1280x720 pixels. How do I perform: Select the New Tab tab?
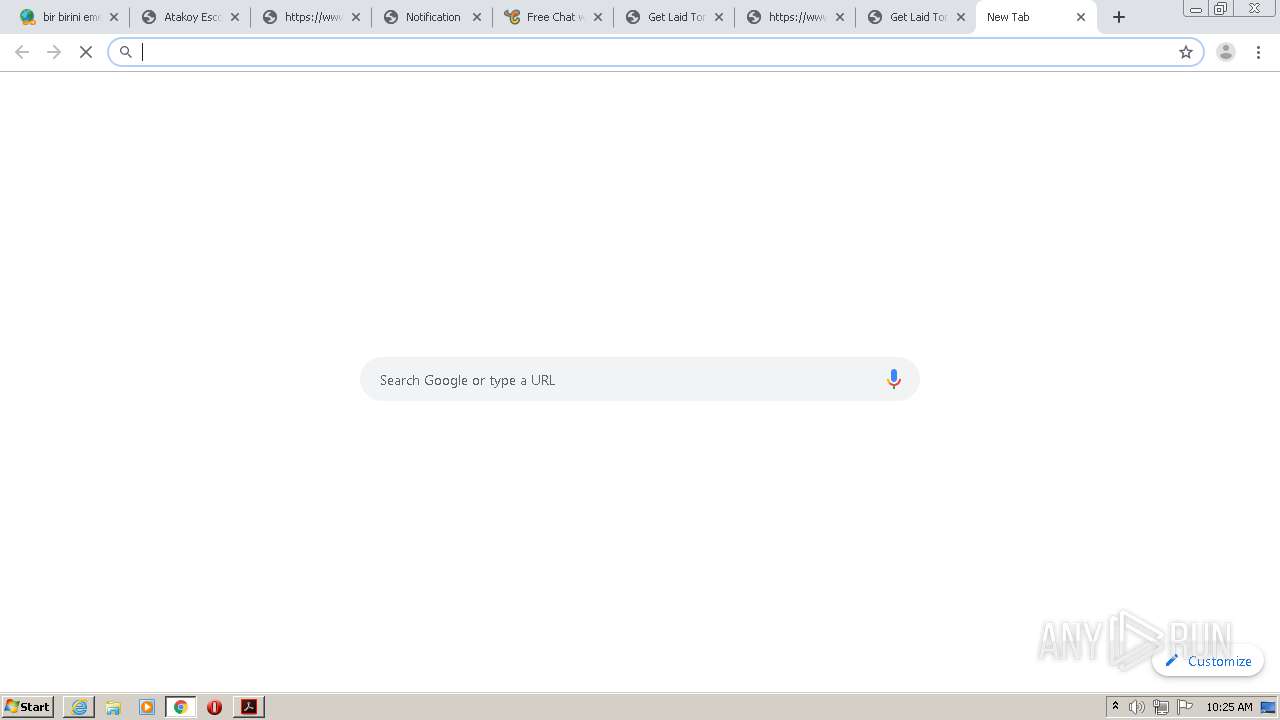1035,17
